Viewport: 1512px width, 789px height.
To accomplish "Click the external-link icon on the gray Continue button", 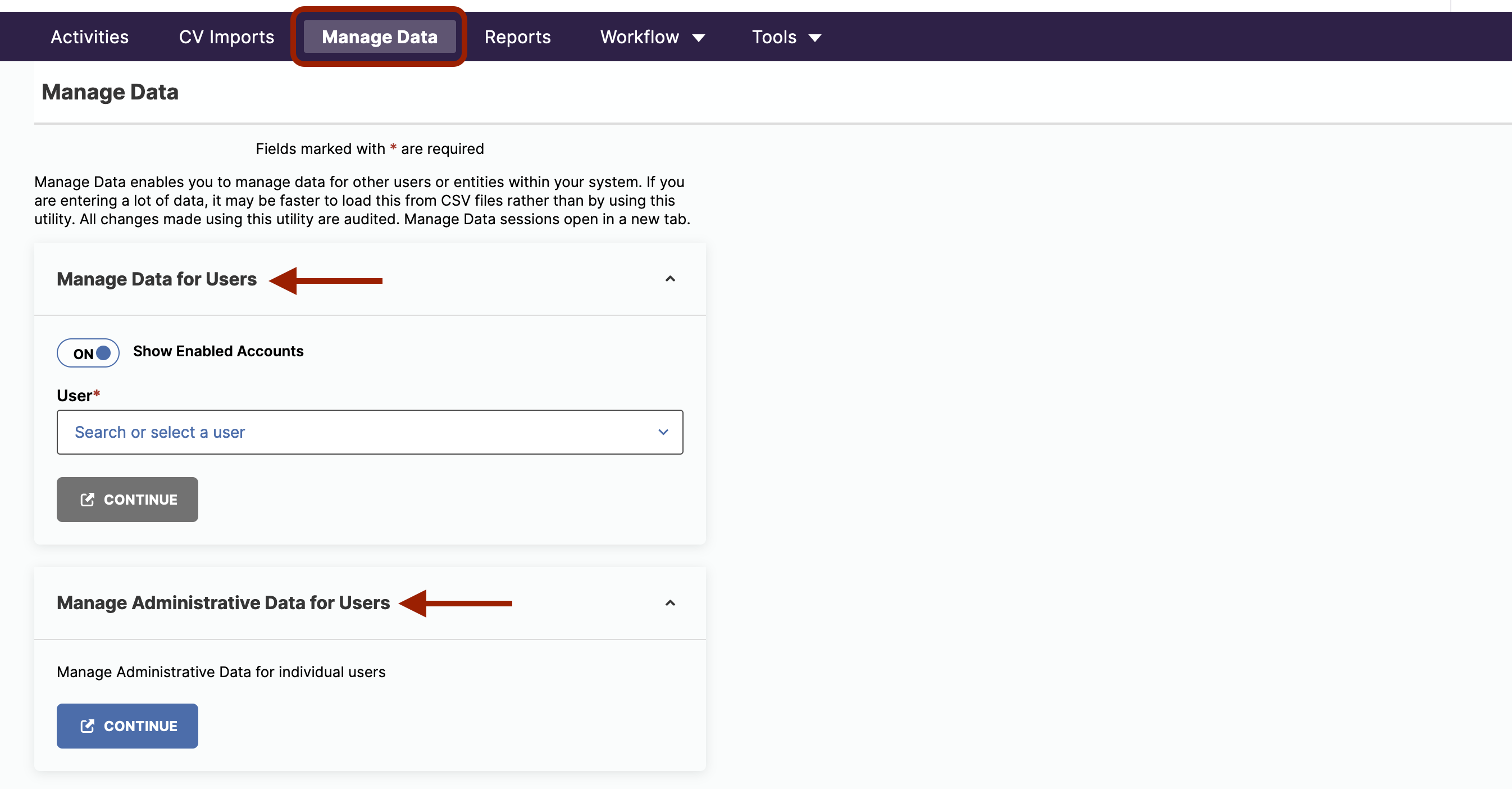I will pos(88,500).
